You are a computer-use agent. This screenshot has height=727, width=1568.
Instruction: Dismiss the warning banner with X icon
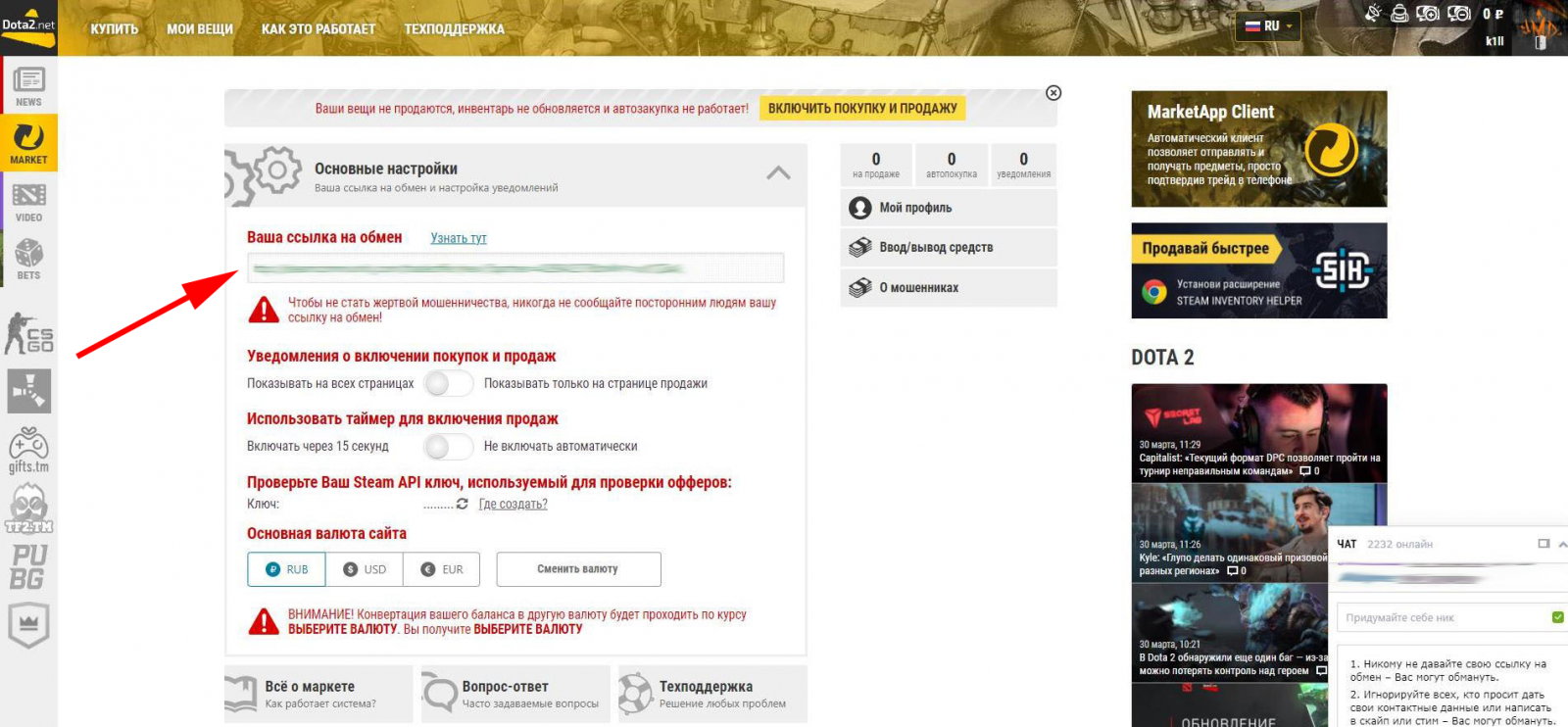pyautogui.click(x=1053, y=93)
